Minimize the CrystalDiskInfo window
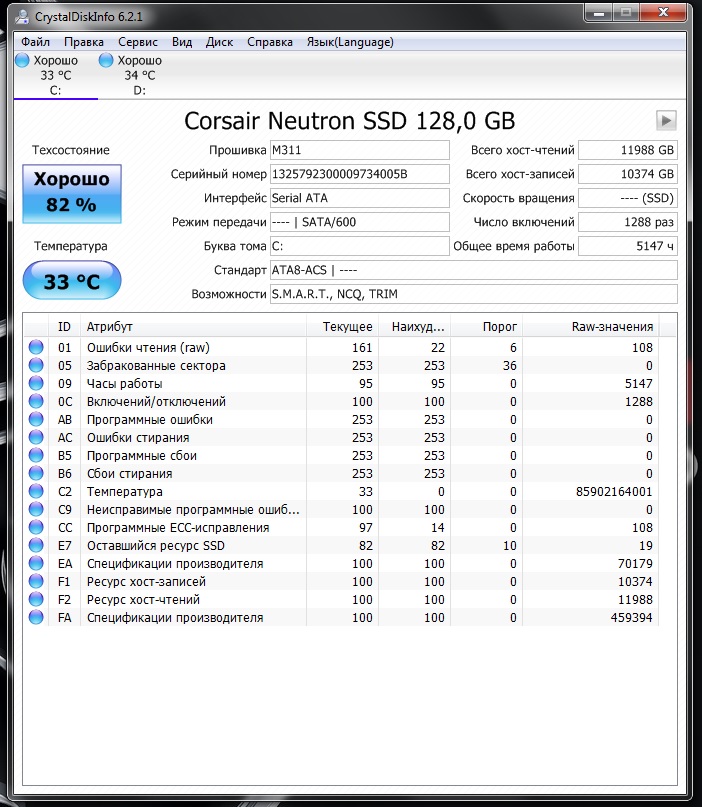Screen dimensions: 702x807 [599, 13]
